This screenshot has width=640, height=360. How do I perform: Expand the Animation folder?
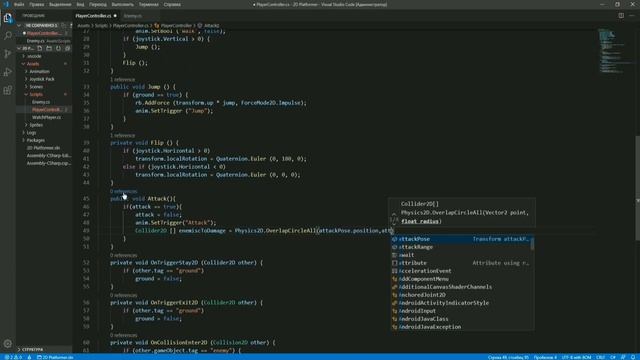[x=44, y=71]
